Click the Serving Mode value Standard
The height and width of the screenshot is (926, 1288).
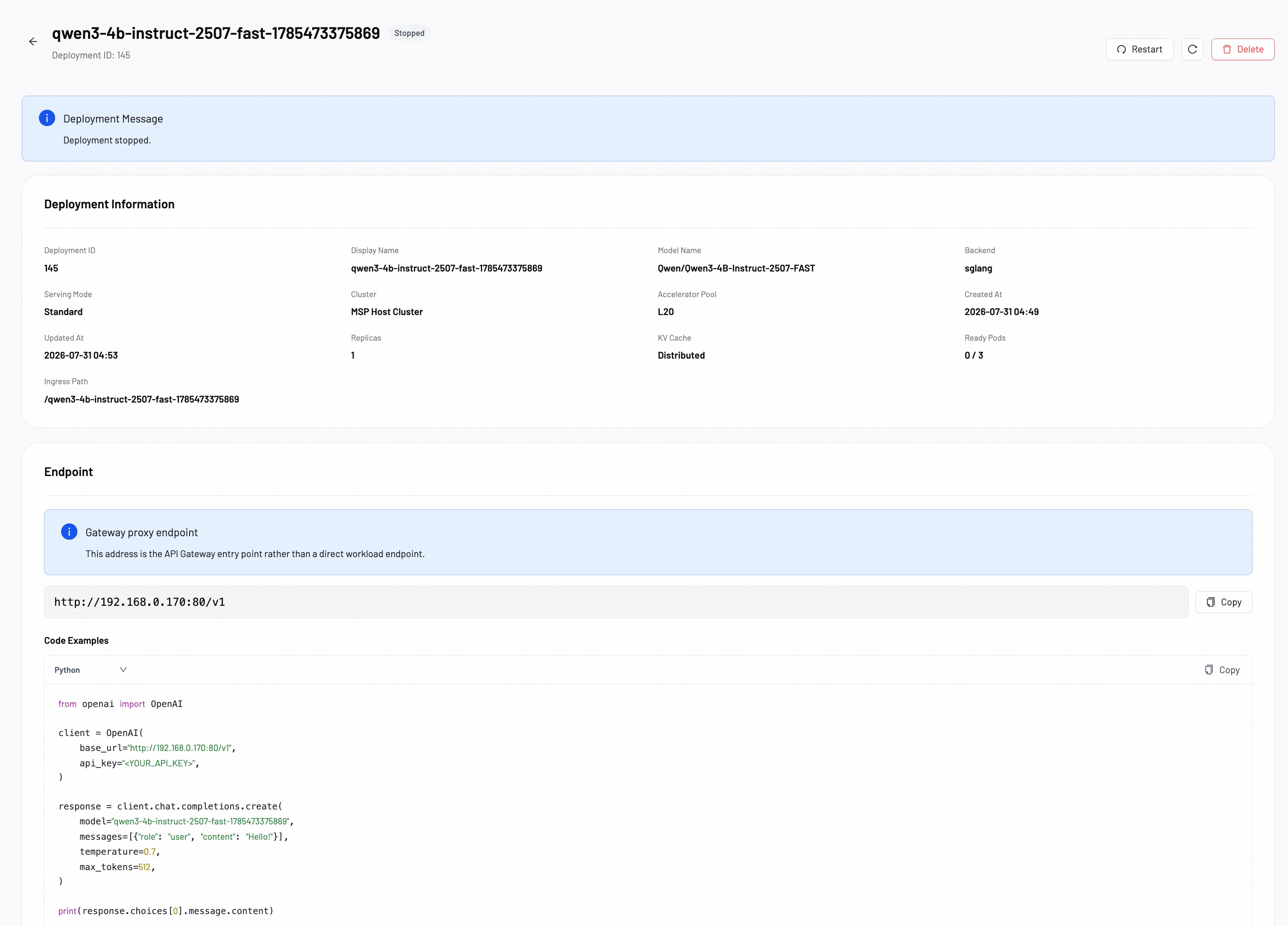[x=63, y=312]
